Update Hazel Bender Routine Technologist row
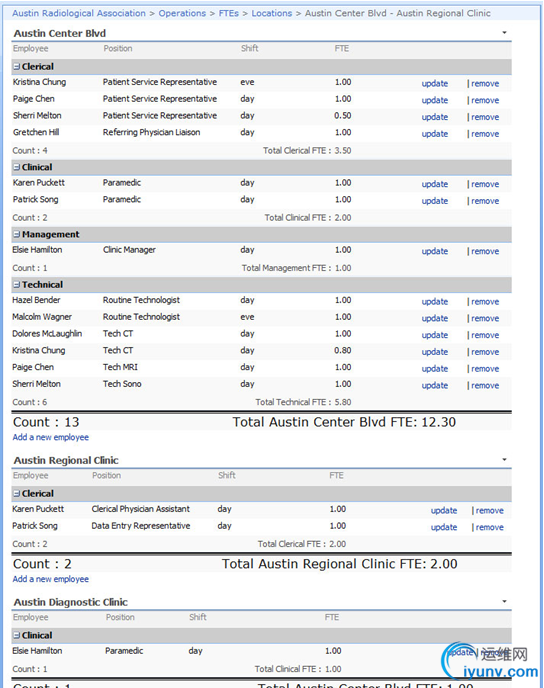Viewport: 544px width, 688px height. click(x=435, y=302)
